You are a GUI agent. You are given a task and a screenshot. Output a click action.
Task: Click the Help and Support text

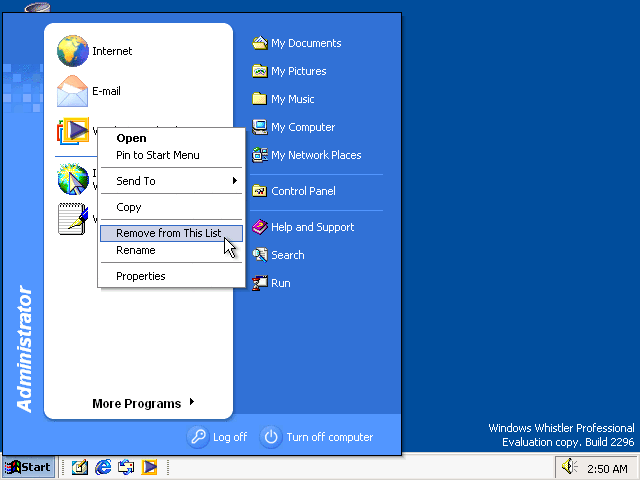click(x=313, y=227)
